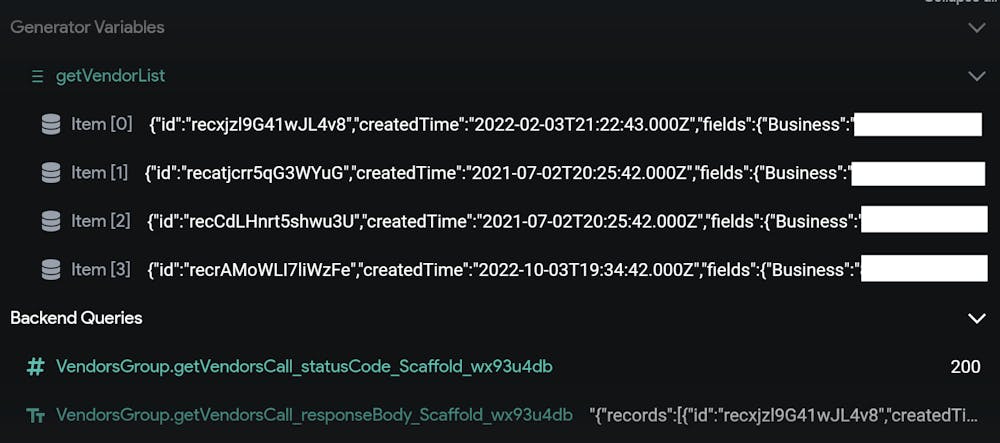Open the Backend Queries header
The image size is (1000, 443).
[77, 317]
